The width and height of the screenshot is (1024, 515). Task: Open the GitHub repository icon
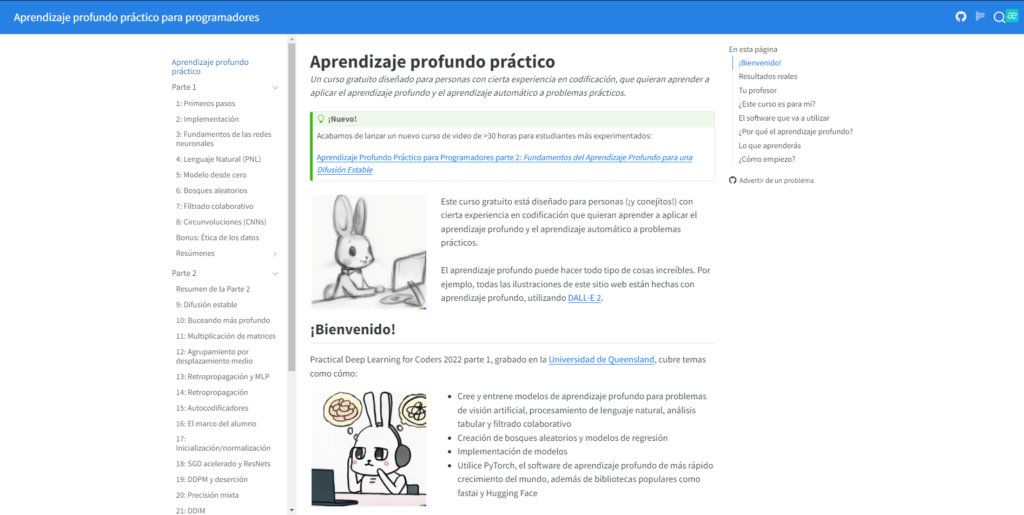click(962, 17)
